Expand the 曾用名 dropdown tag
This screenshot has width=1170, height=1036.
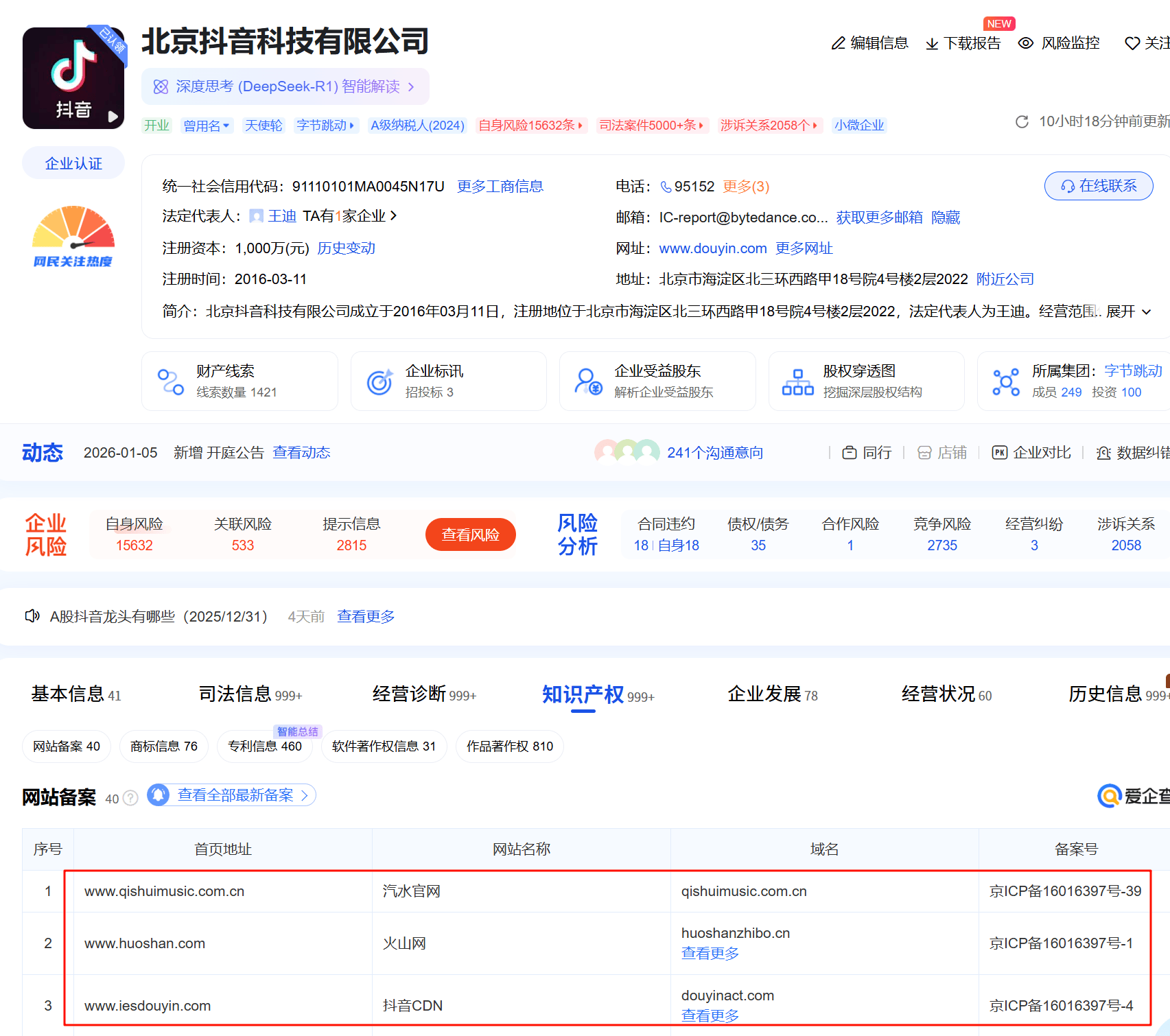coord(207,126)
